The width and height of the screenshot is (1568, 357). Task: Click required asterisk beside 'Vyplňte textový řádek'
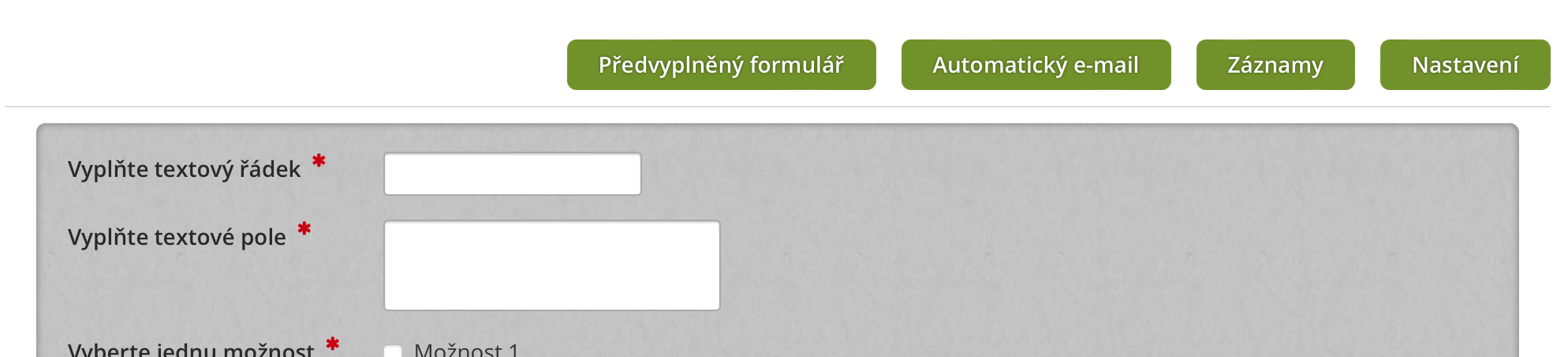tap(319, 161)
